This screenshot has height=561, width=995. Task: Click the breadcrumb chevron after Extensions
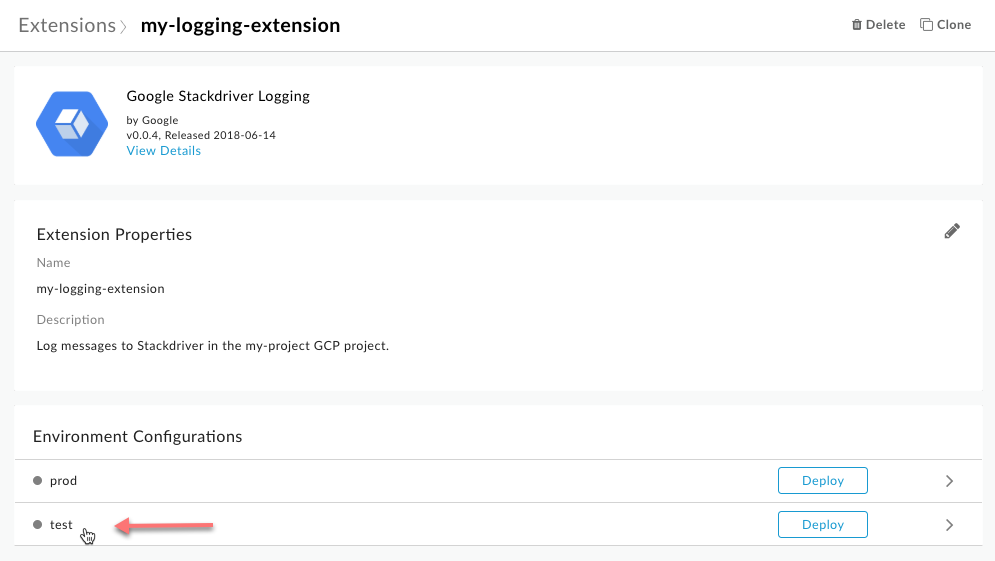coord(124,26)
